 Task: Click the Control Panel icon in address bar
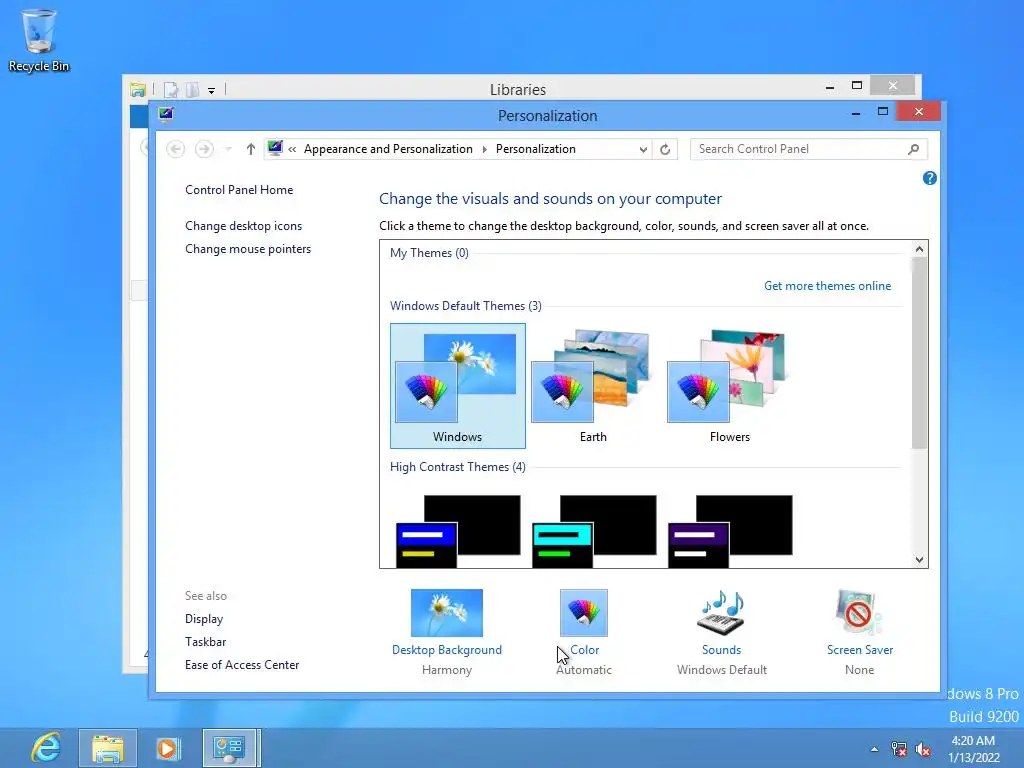coord(275,148)
